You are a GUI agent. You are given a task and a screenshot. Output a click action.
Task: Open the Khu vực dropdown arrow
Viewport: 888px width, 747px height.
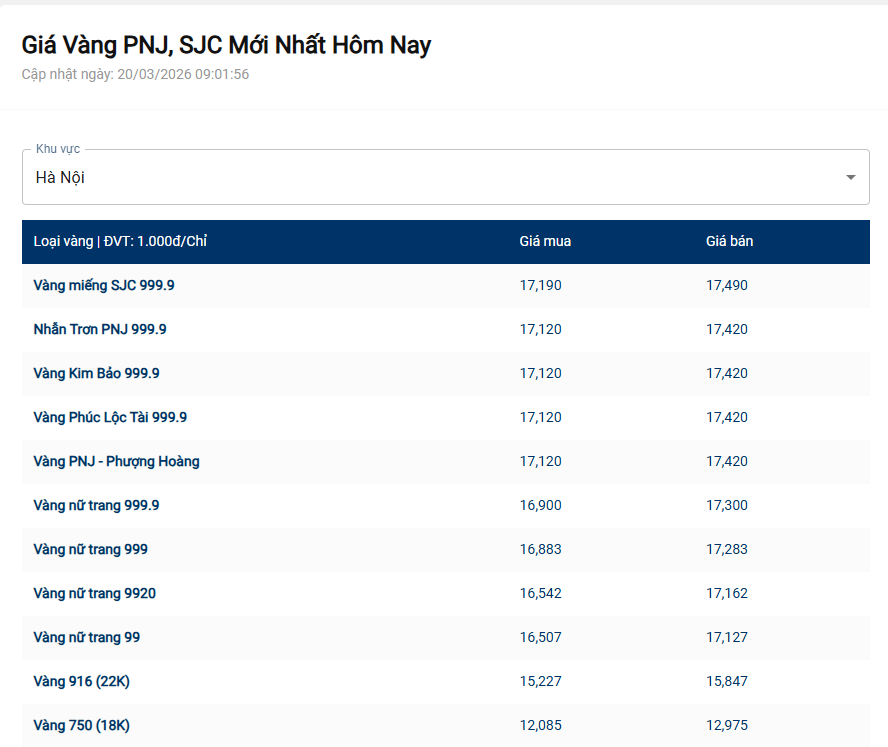tap(850, 177)
